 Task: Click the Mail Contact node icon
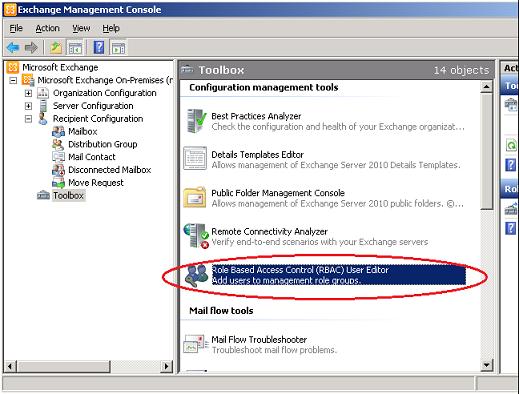point(58,157)
